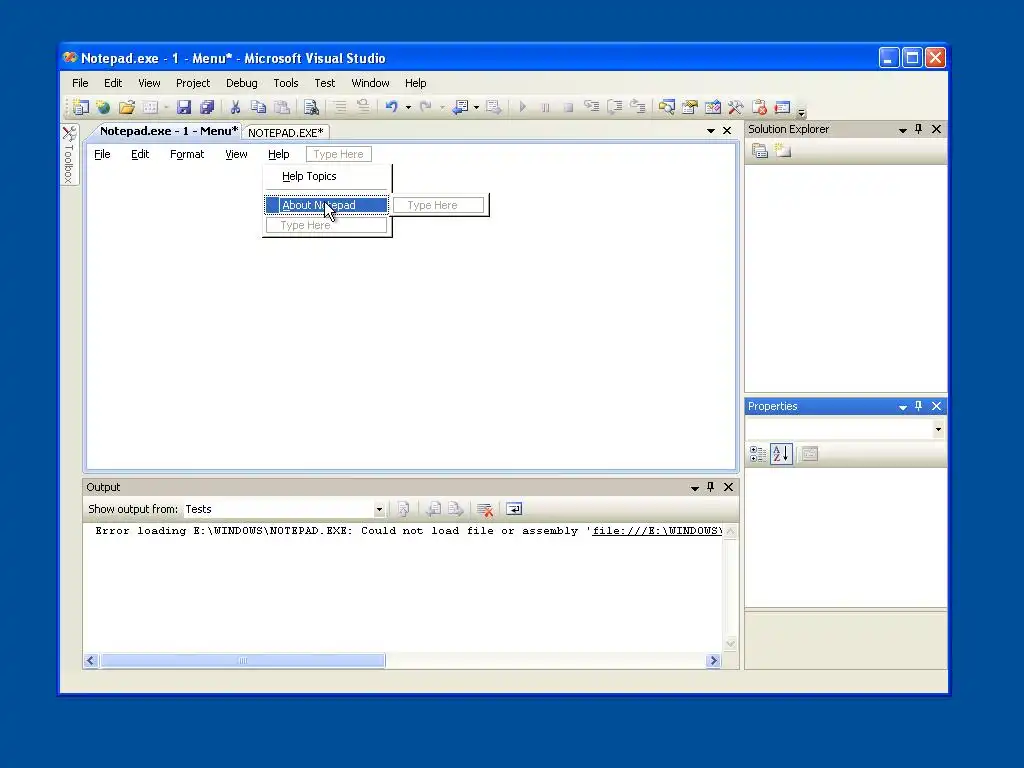
Task: Click Output scrollbar left arrow
Action: 91,660
